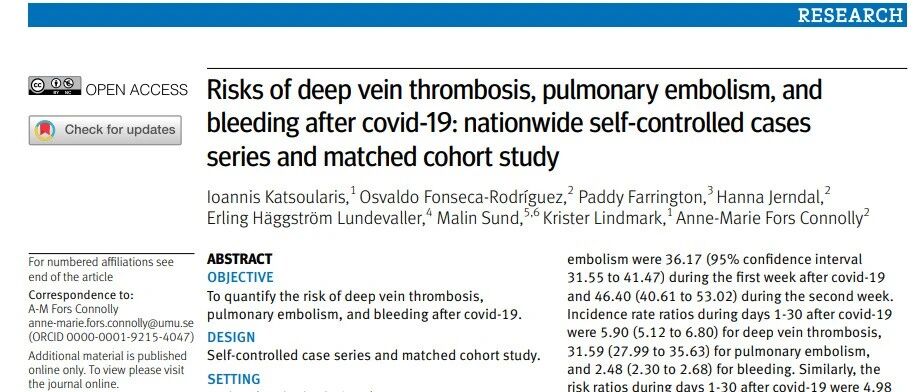Viewport: 920px width, 392px height.
Task: Click author name Anne-Marie Fors Connolly
Action: (x=769, y=218)
